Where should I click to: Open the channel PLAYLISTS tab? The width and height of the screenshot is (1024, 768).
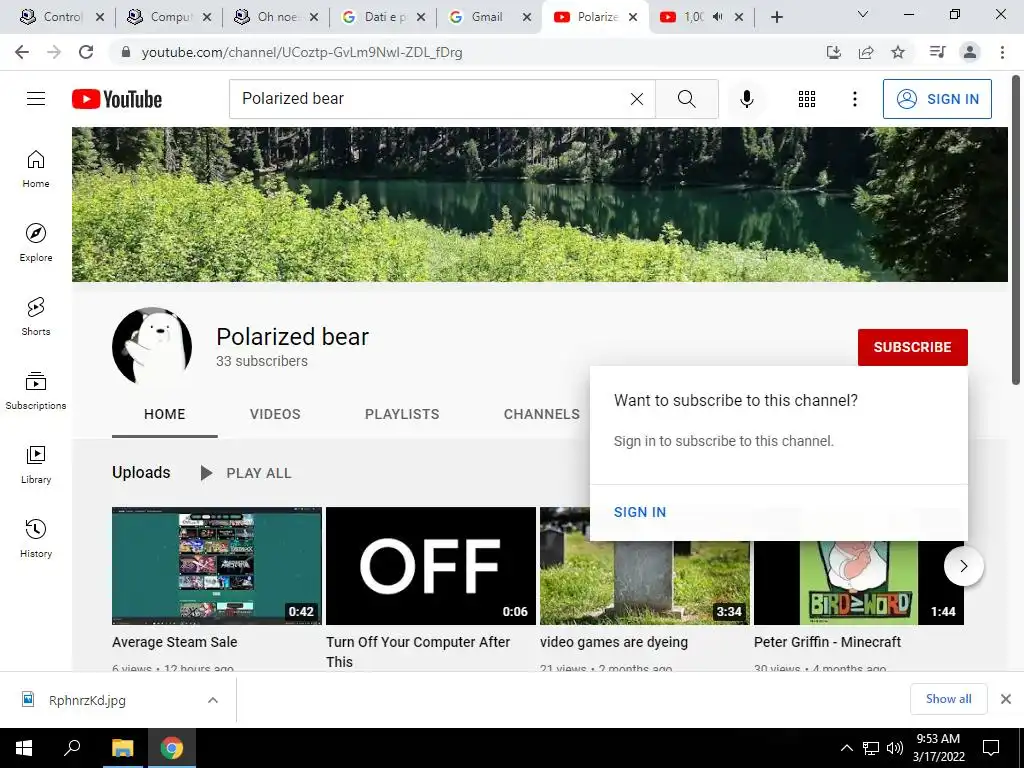click(402, 414)
